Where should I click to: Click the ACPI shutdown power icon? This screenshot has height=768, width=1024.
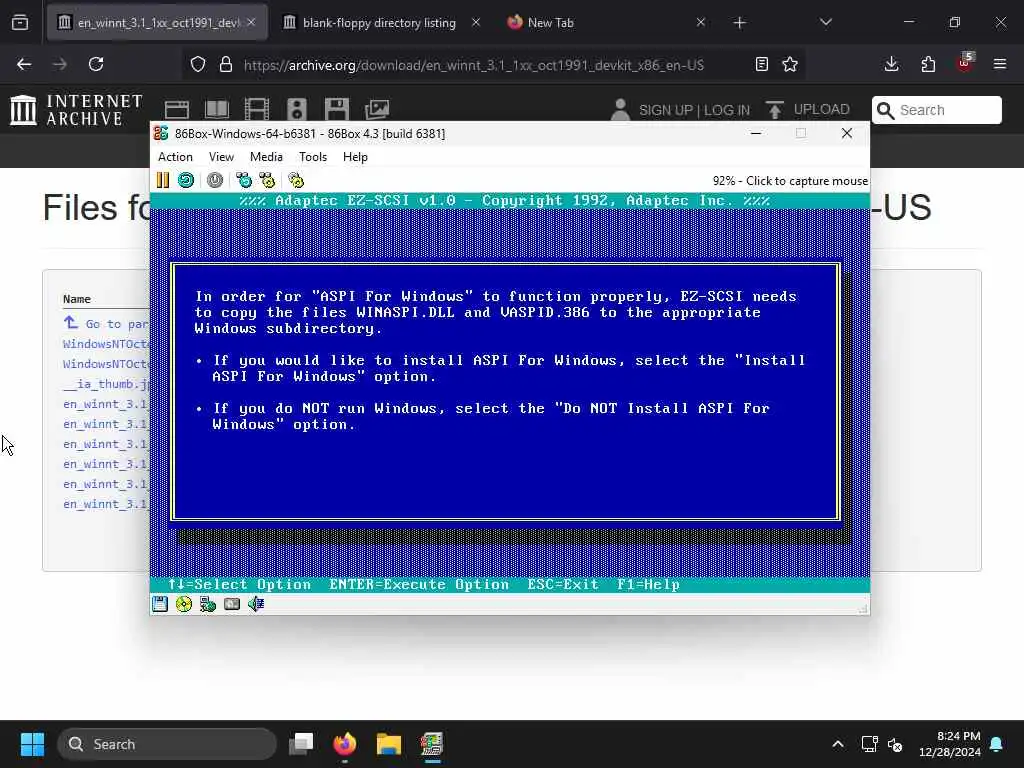[215, 180]
